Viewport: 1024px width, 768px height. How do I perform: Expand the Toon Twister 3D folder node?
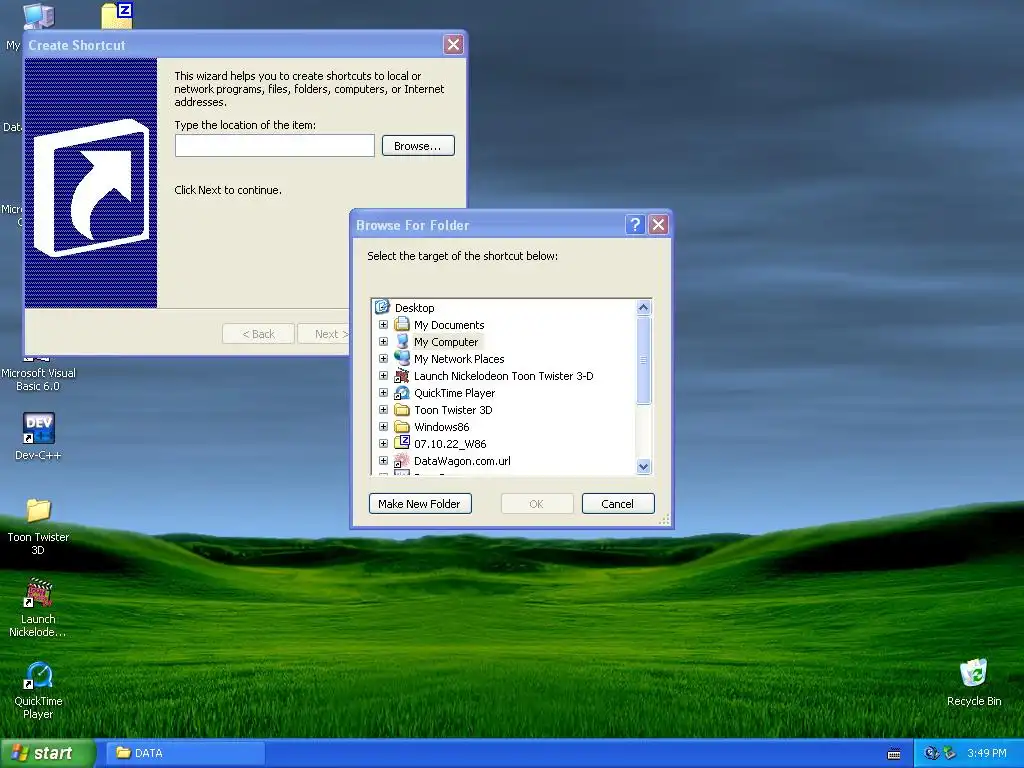click(x=383, y=409)
